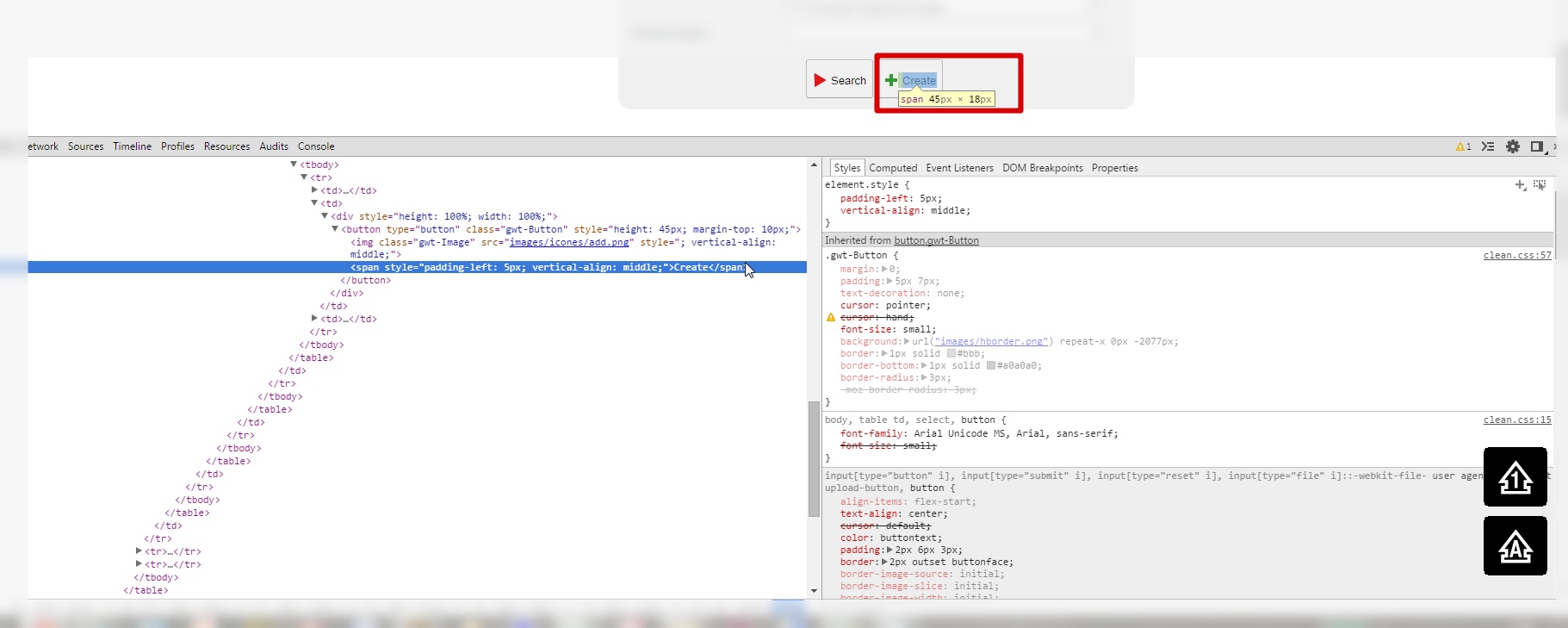This screenshot has height=628, width=1568.
Task: Click the 'font-size: small;' declaration in .gwt-Button
Action: pyautogui.click(x=888, y=329)
